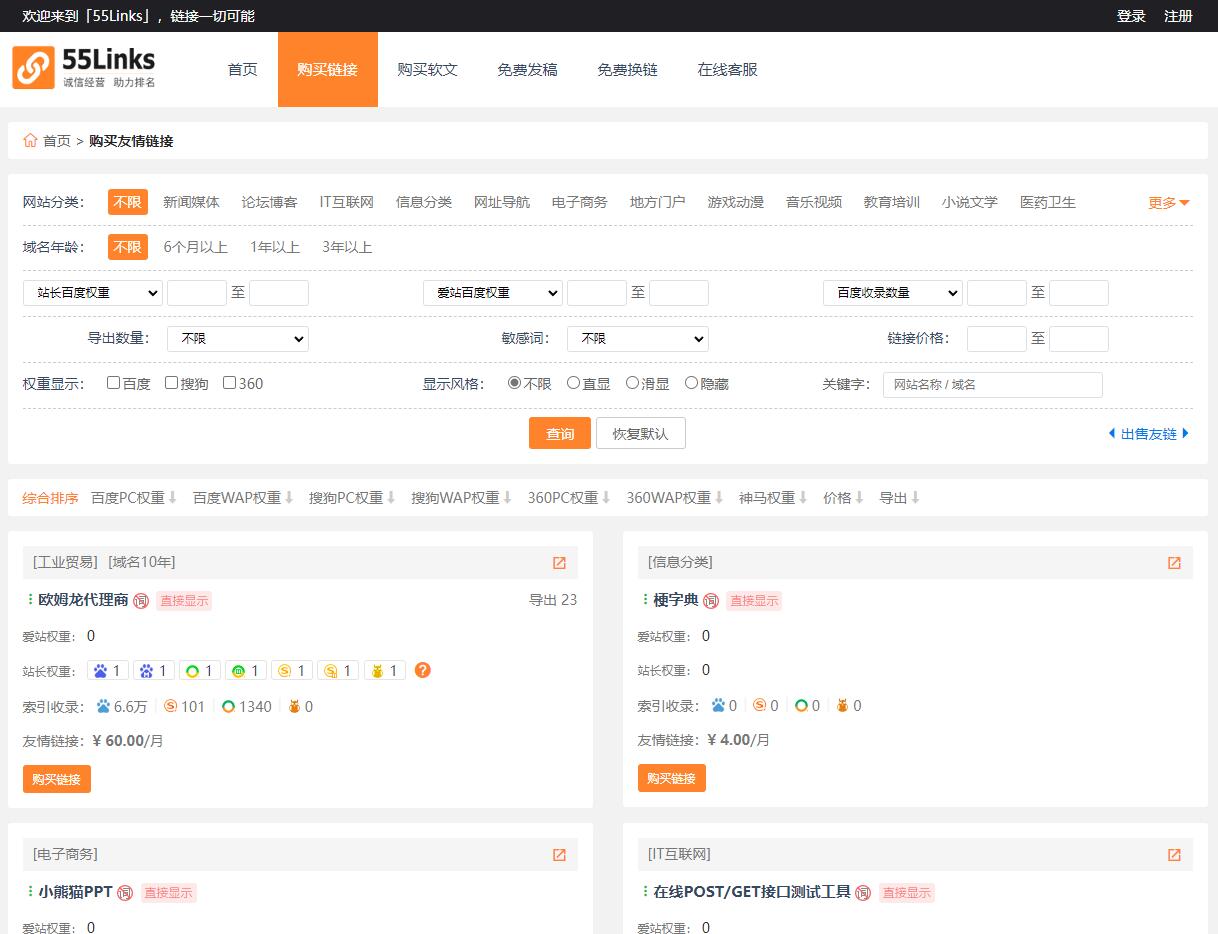Screen dimensions: 1218x934
Task: Click the orange 查询 button
Action: point(559,434)
